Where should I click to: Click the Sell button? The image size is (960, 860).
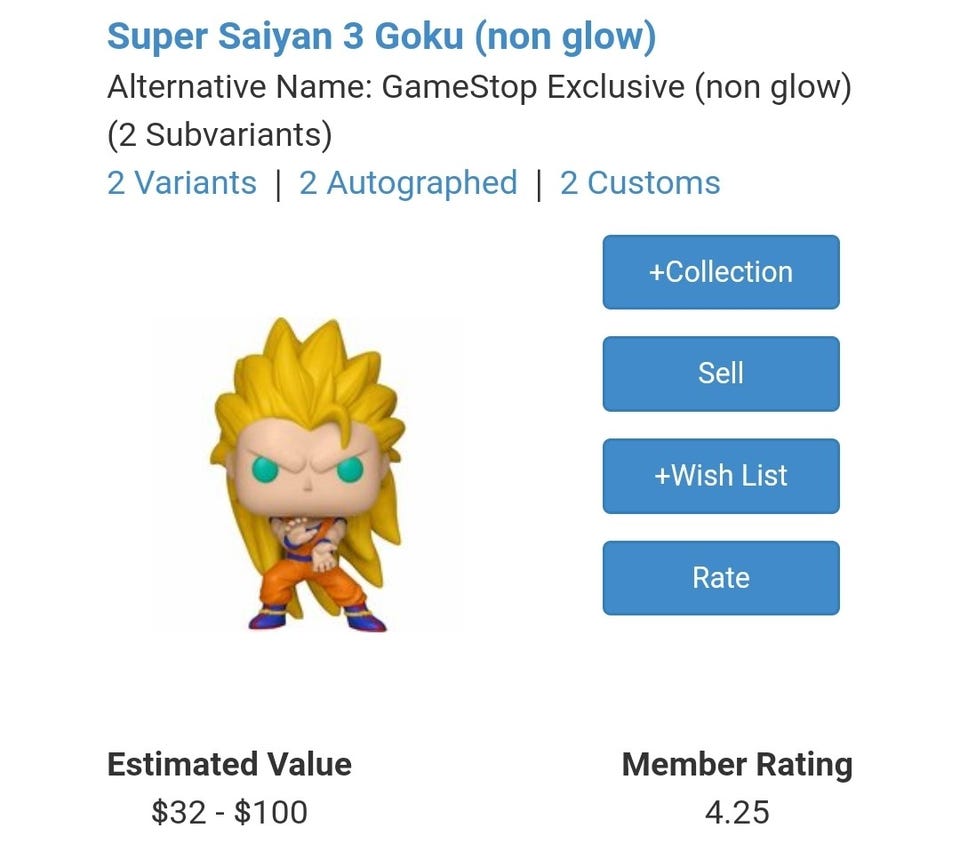(720, 373)
